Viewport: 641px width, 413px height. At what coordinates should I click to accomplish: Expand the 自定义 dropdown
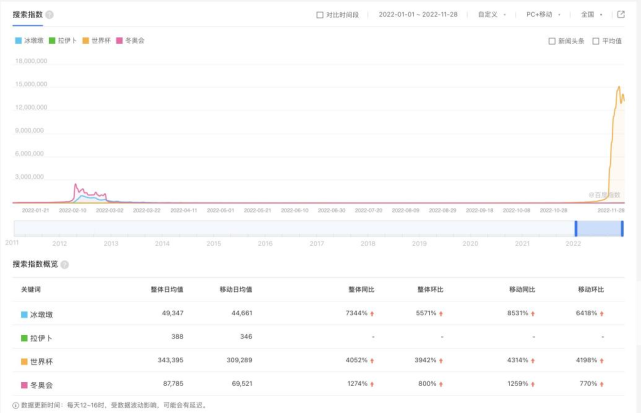[x=492, y=15]
